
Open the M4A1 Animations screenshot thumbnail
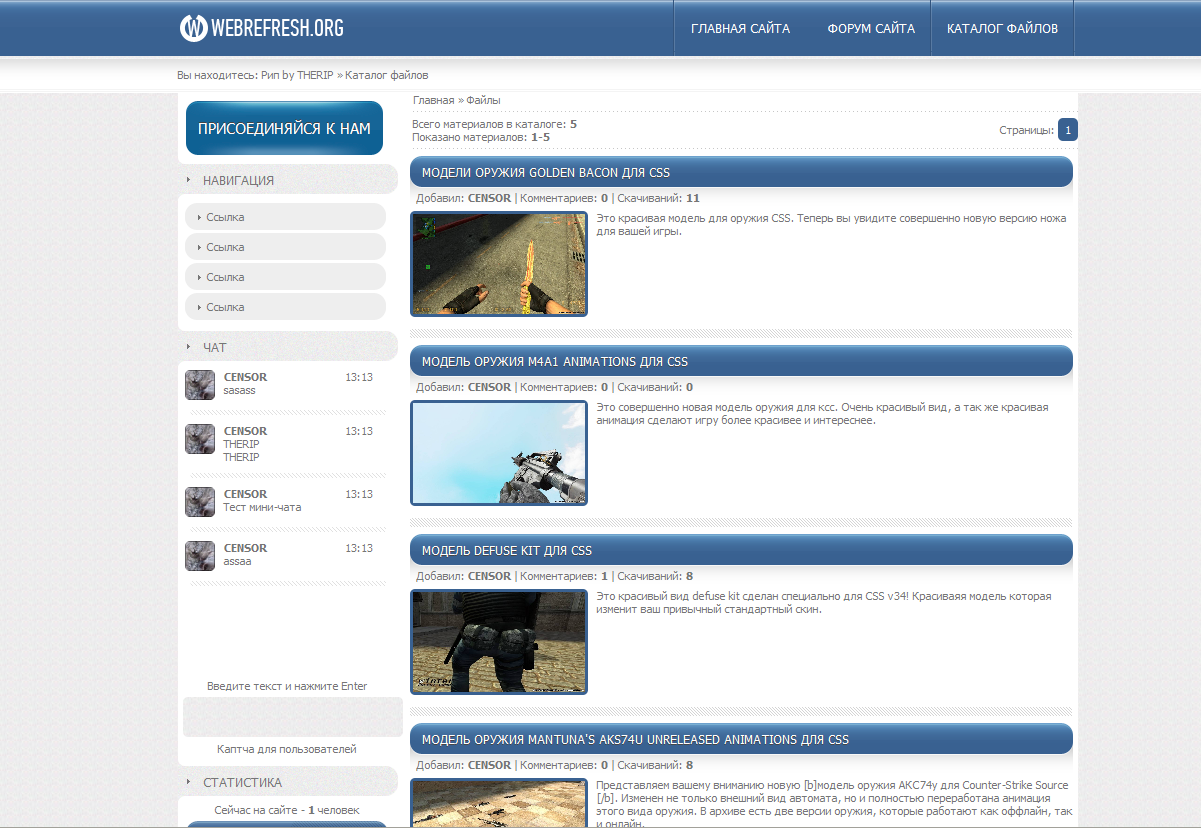(499, 453)
